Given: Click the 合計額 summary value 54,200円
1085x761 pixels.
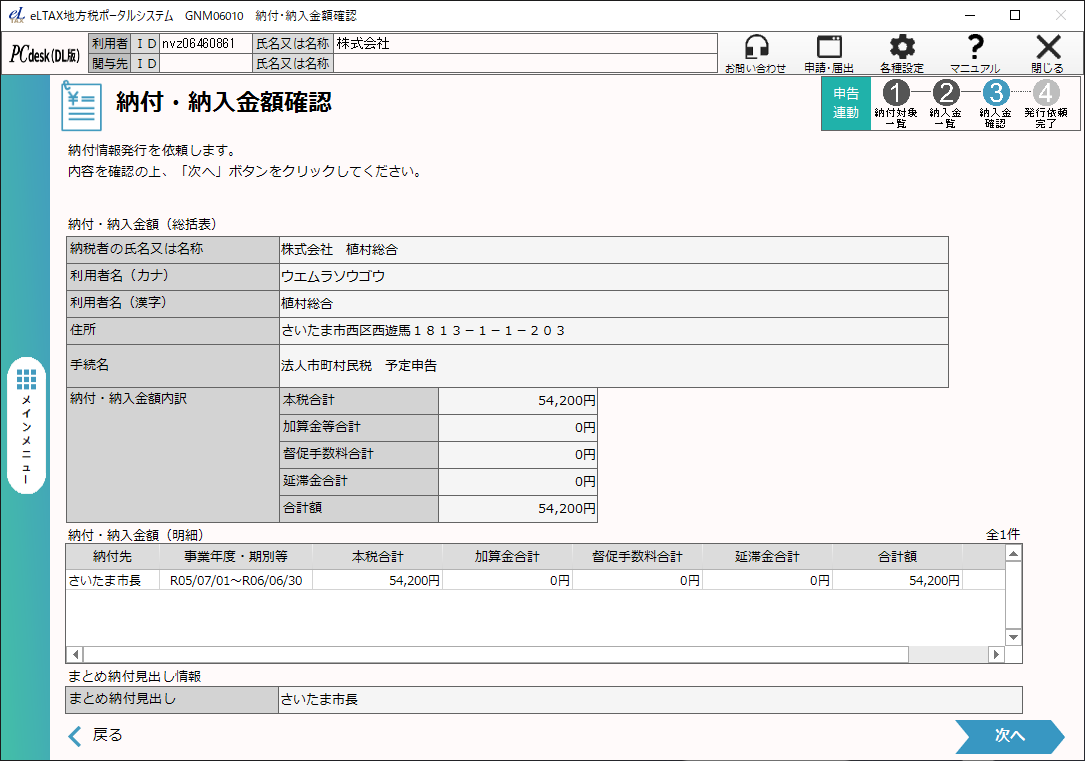Looking at the screenshot, I should (x=518, y=508).
